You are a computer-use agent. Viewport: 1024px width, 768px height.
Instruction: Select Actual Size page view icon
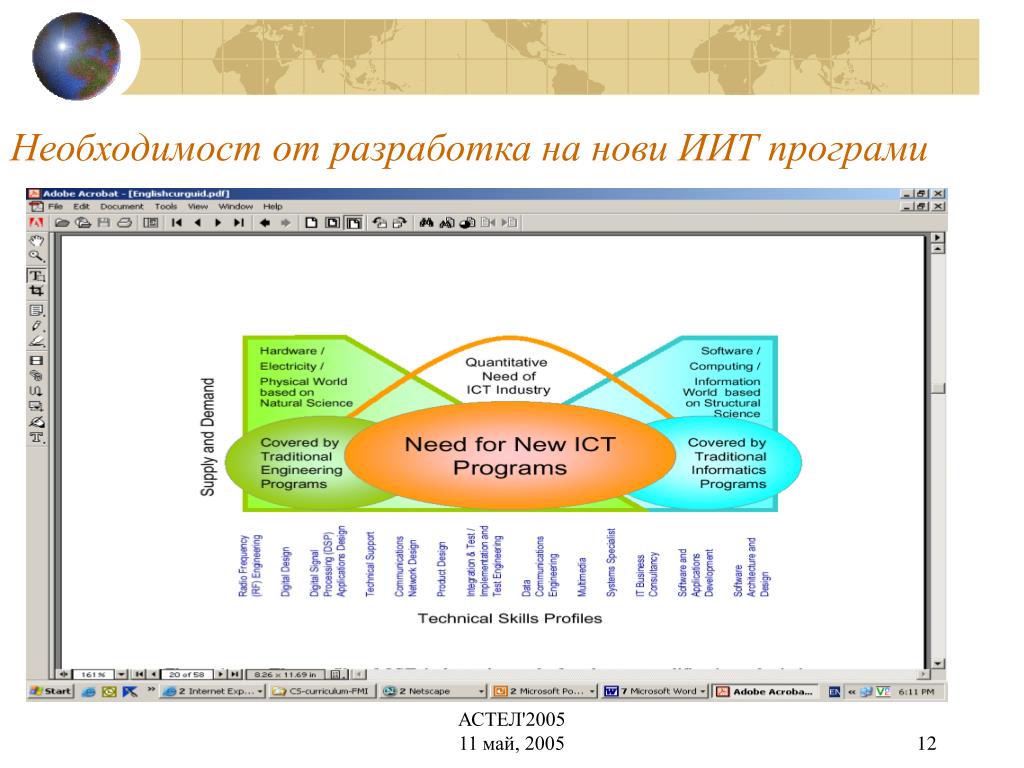[x=312, y=223]
